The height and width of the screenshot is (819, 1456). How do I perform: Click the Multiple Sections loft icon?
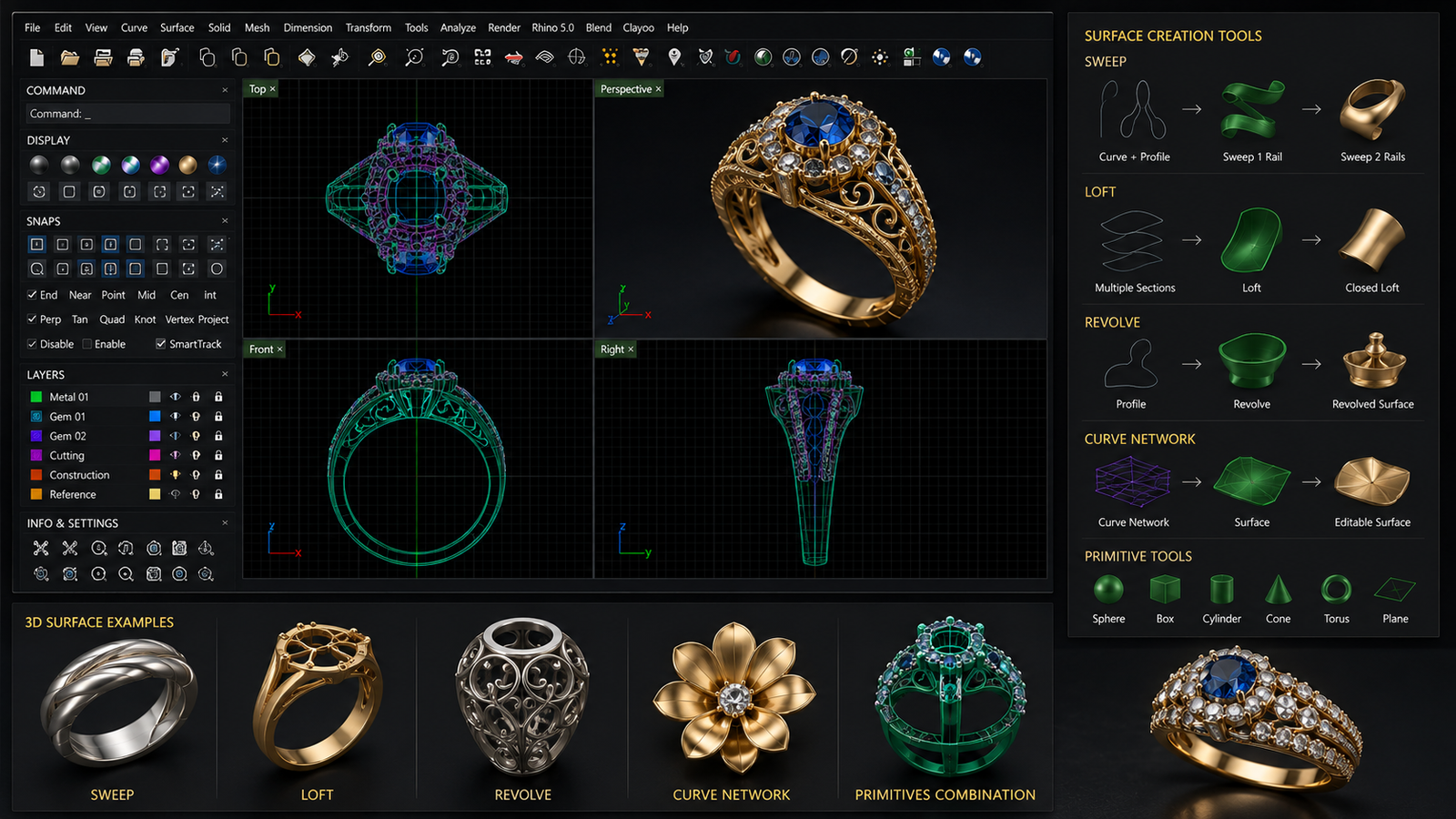tap(1132, 240)
